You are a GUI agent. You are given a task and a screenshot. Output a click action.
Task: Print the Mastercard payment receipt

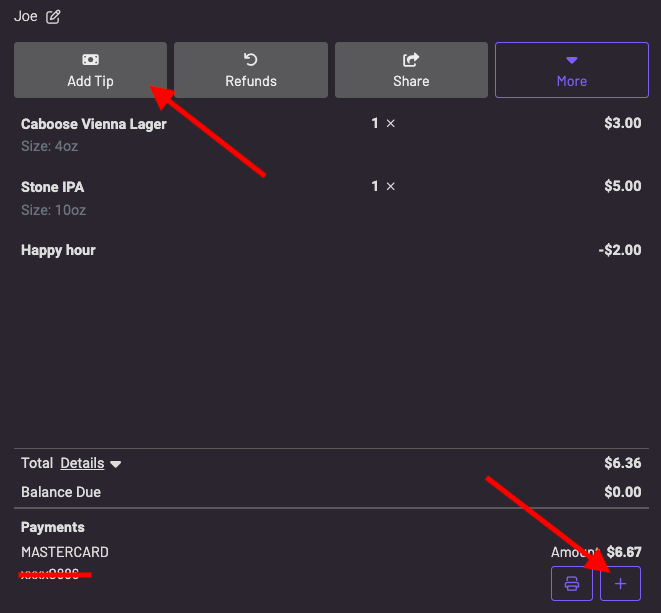tap(571, 583)
